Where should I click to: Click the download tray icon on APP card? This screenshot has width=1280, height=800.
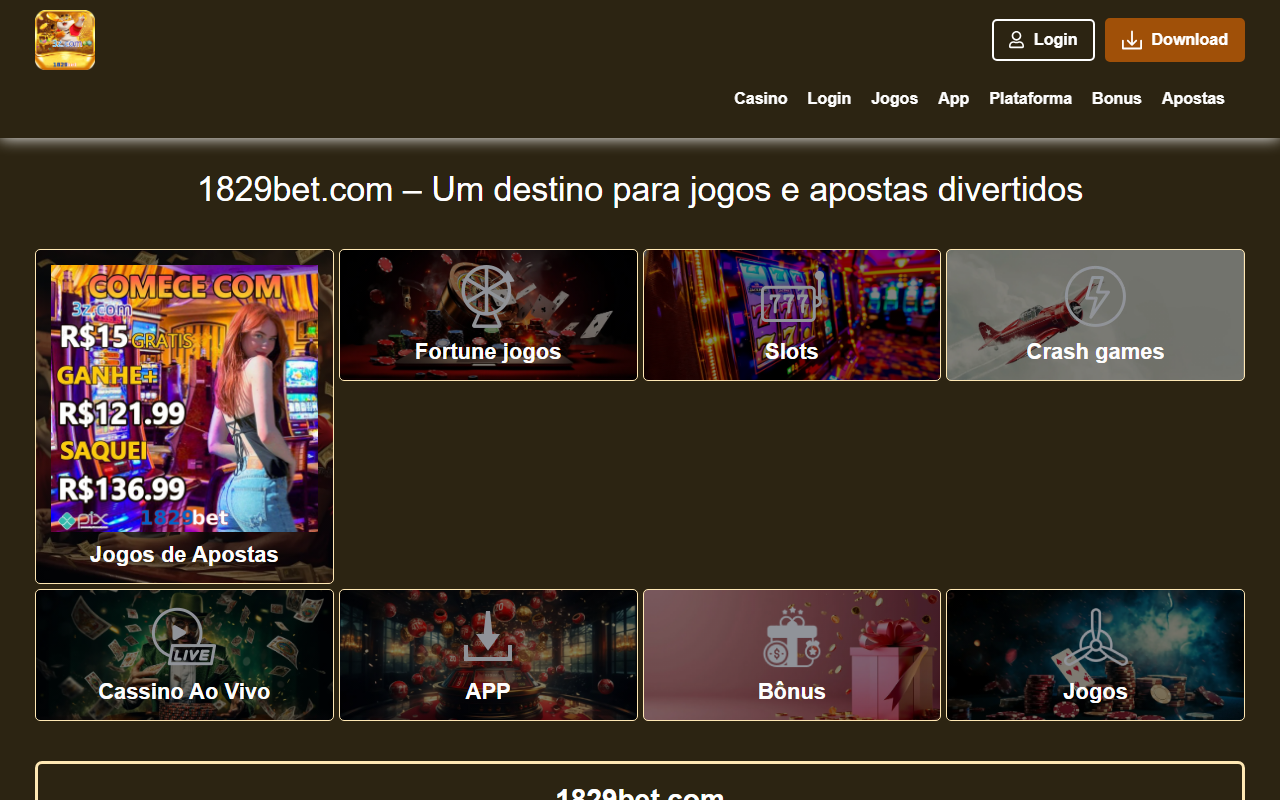pos(488,637)
